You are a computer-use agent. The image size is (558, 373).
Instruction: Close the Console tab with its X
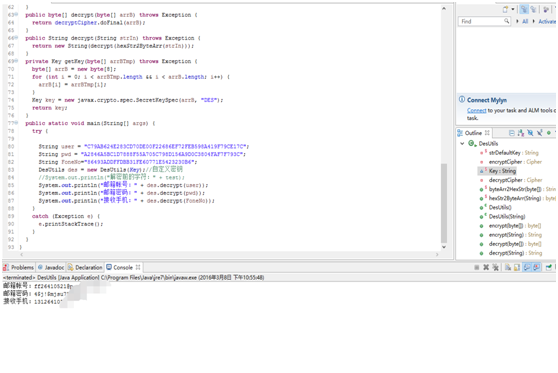click(138, 267)
